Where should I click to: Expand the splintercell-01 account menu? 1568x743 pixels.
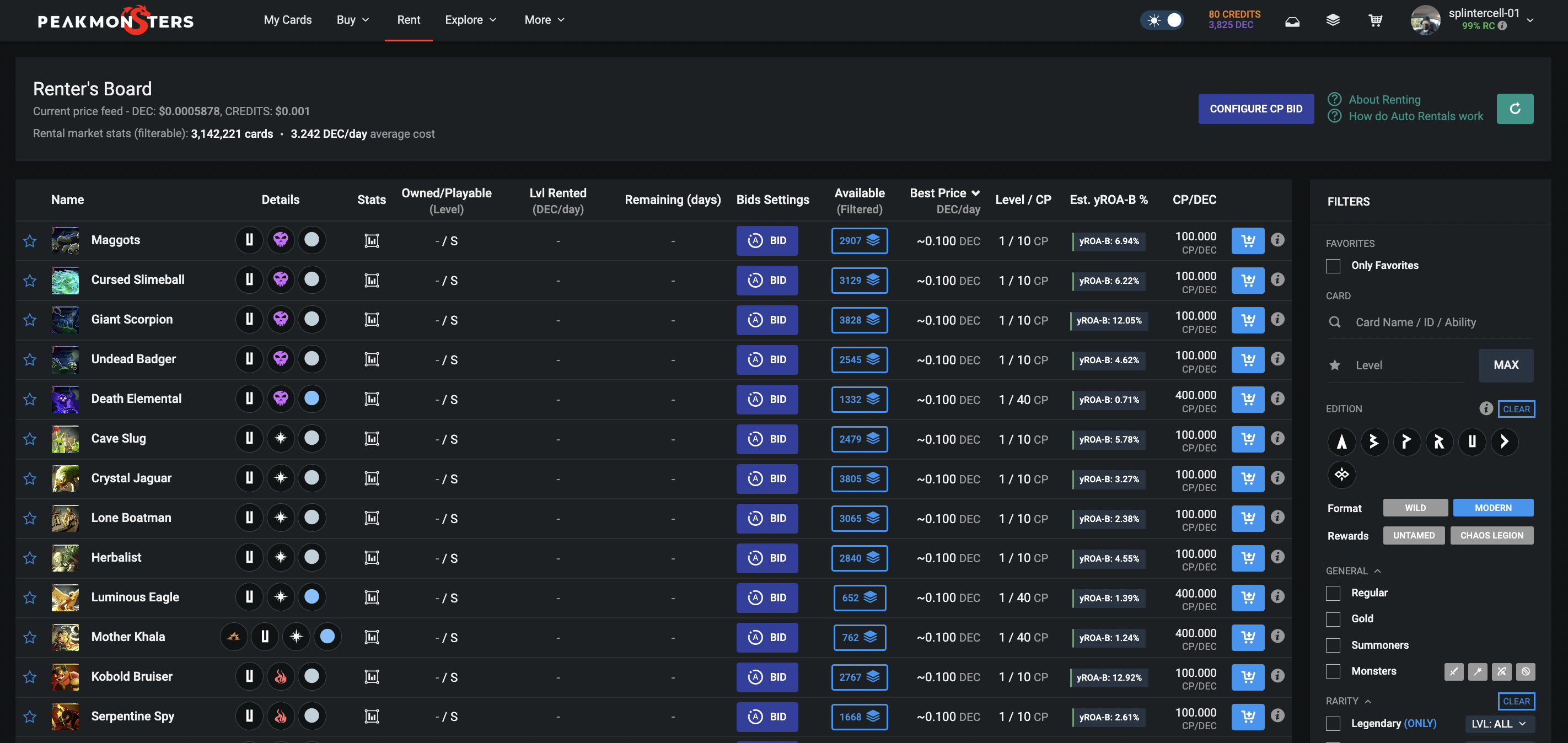click(1529, 20)
